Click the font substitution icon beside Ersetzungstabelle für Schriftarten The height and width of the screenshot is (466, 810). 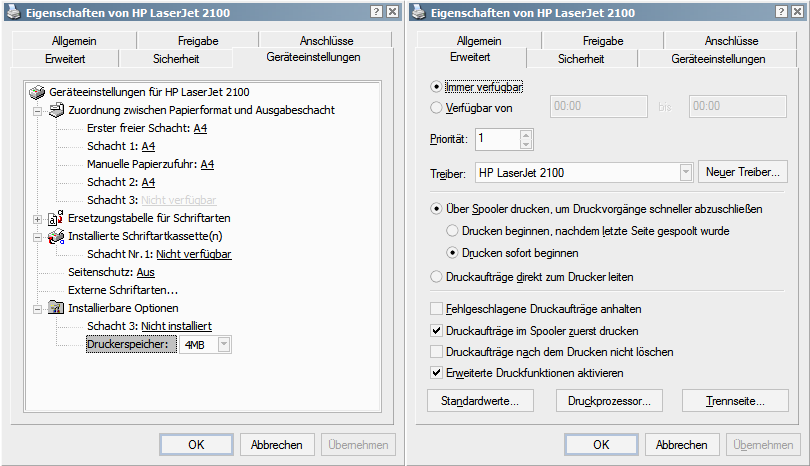click(x=56, y=218)
